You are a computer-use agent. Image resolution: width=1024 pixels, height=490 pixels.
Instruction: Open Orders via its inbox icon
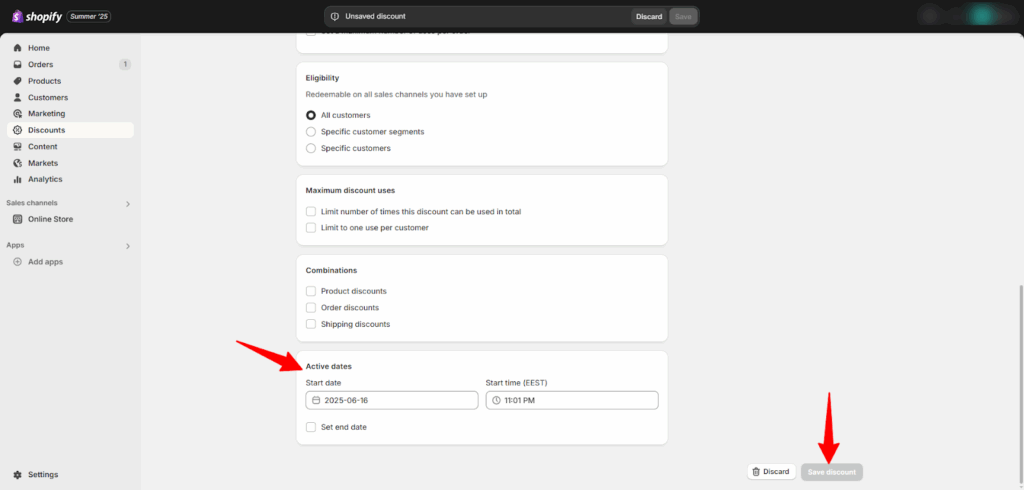pos(18,65)
